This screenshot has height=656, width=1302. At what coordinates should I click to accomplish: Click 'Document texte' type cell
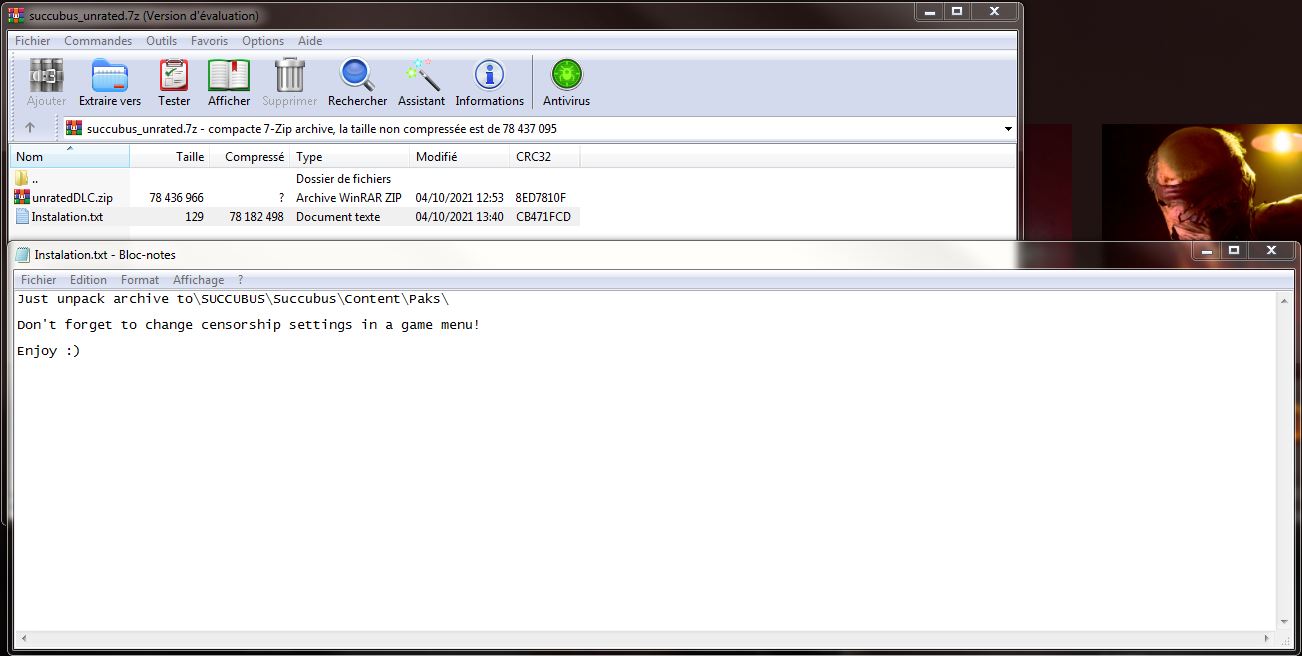click(x=338, y=217)
